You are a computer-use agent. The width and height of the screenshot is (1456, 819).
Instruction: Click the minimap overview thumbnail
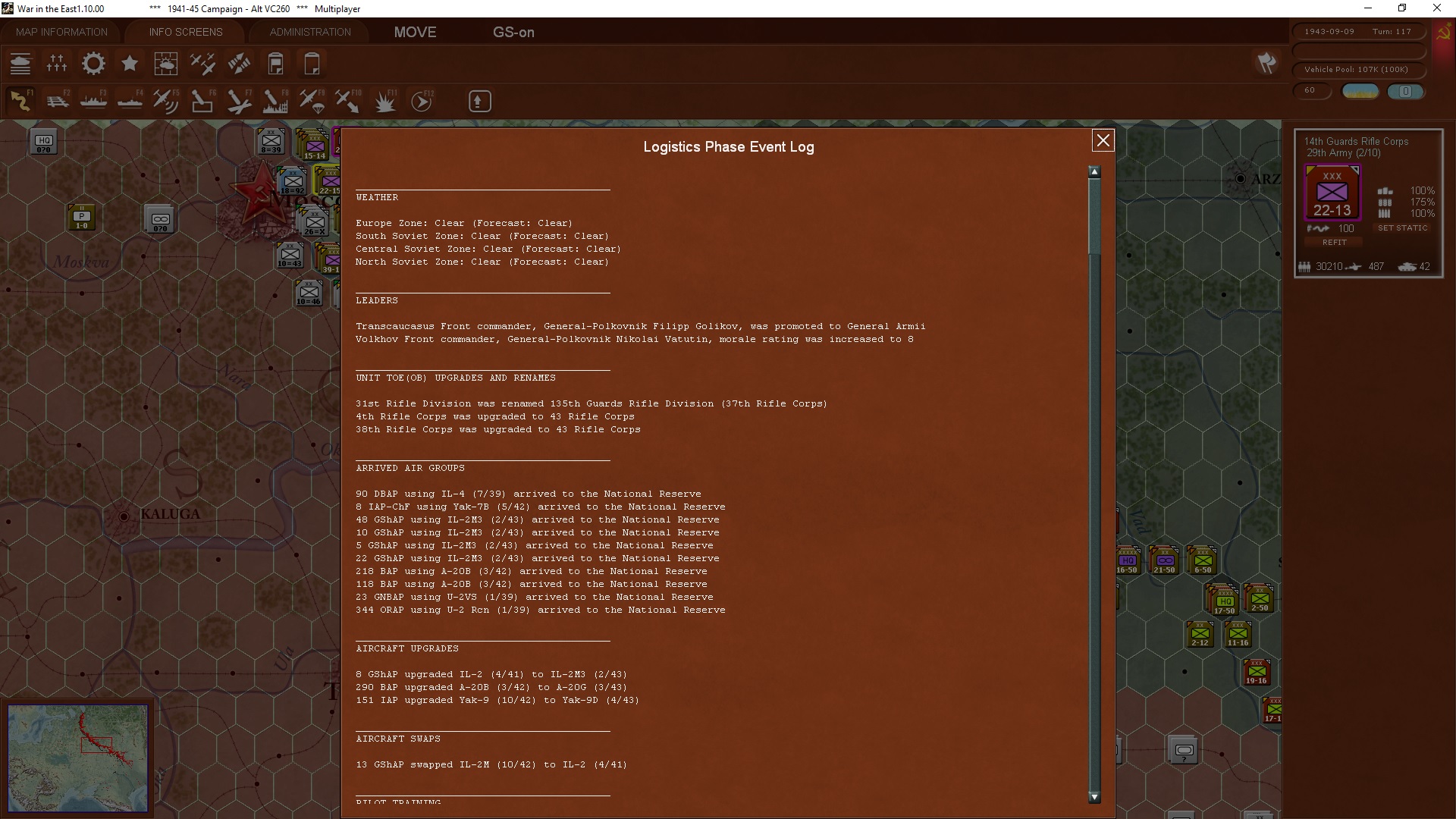pyautogui.click(x=78, y=758)
